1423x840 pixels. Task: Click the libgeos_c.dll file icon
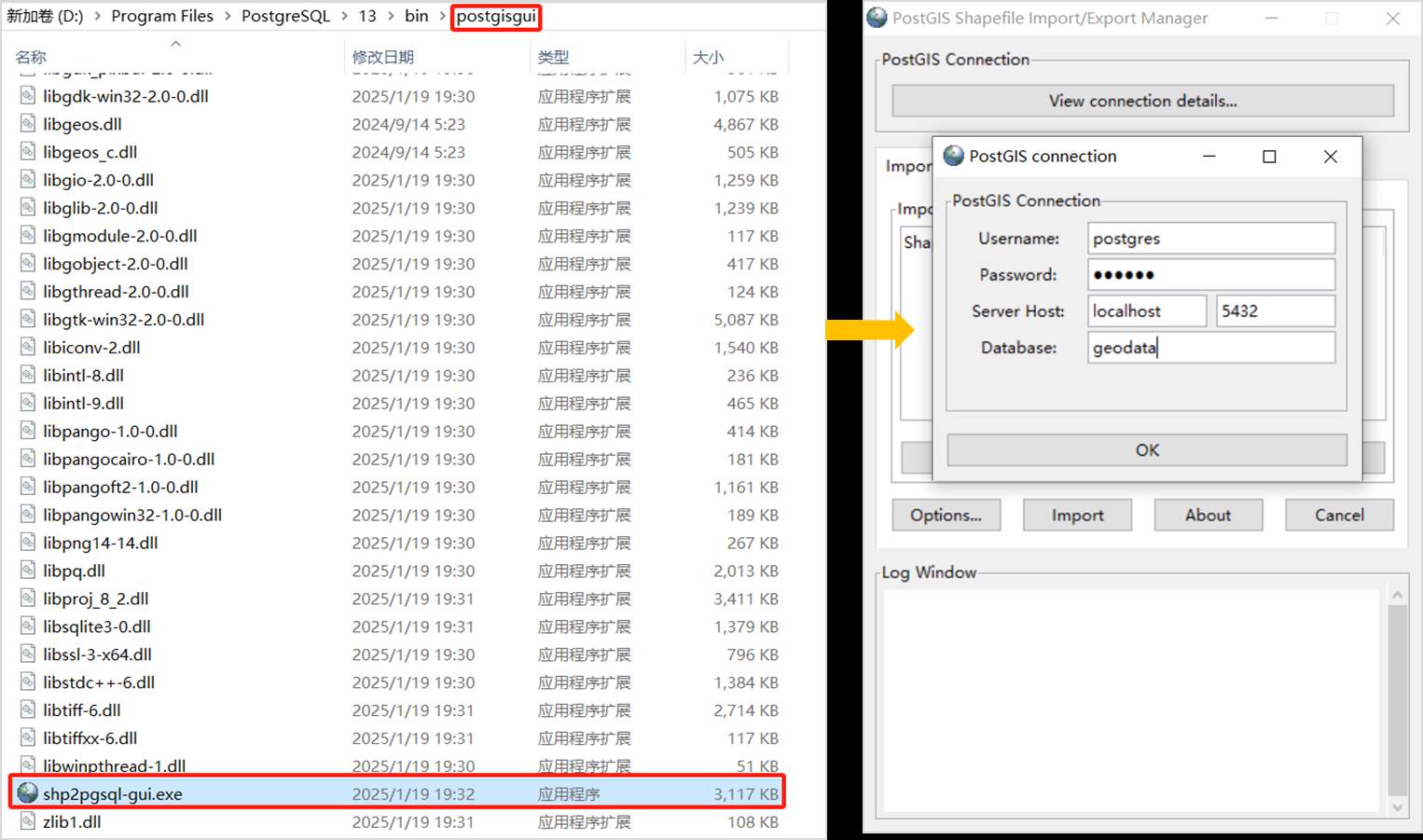28,152
